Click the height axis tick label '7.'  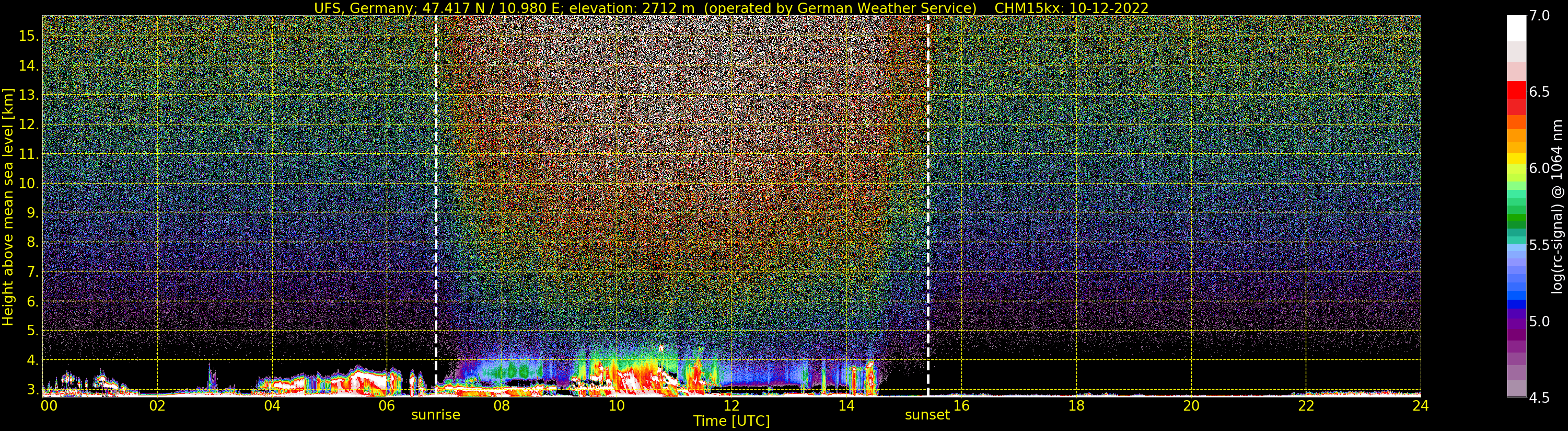tap(33, 272)
